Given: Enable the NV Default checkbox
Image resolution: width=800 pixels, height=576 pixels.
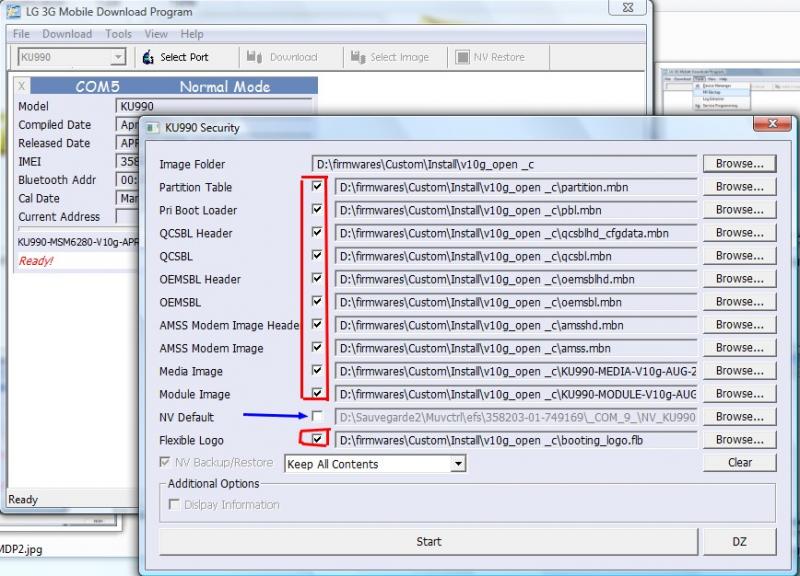Looking at the screenshot, I should click(317, 416).
